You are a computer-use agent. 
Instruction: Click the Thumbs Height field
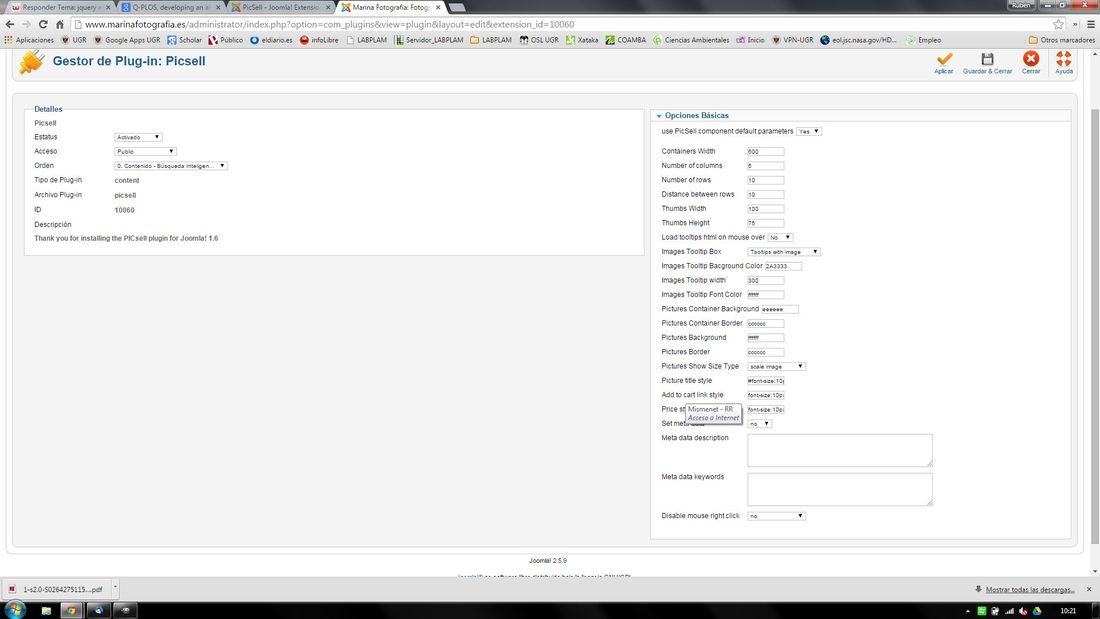tap(765, 223)
